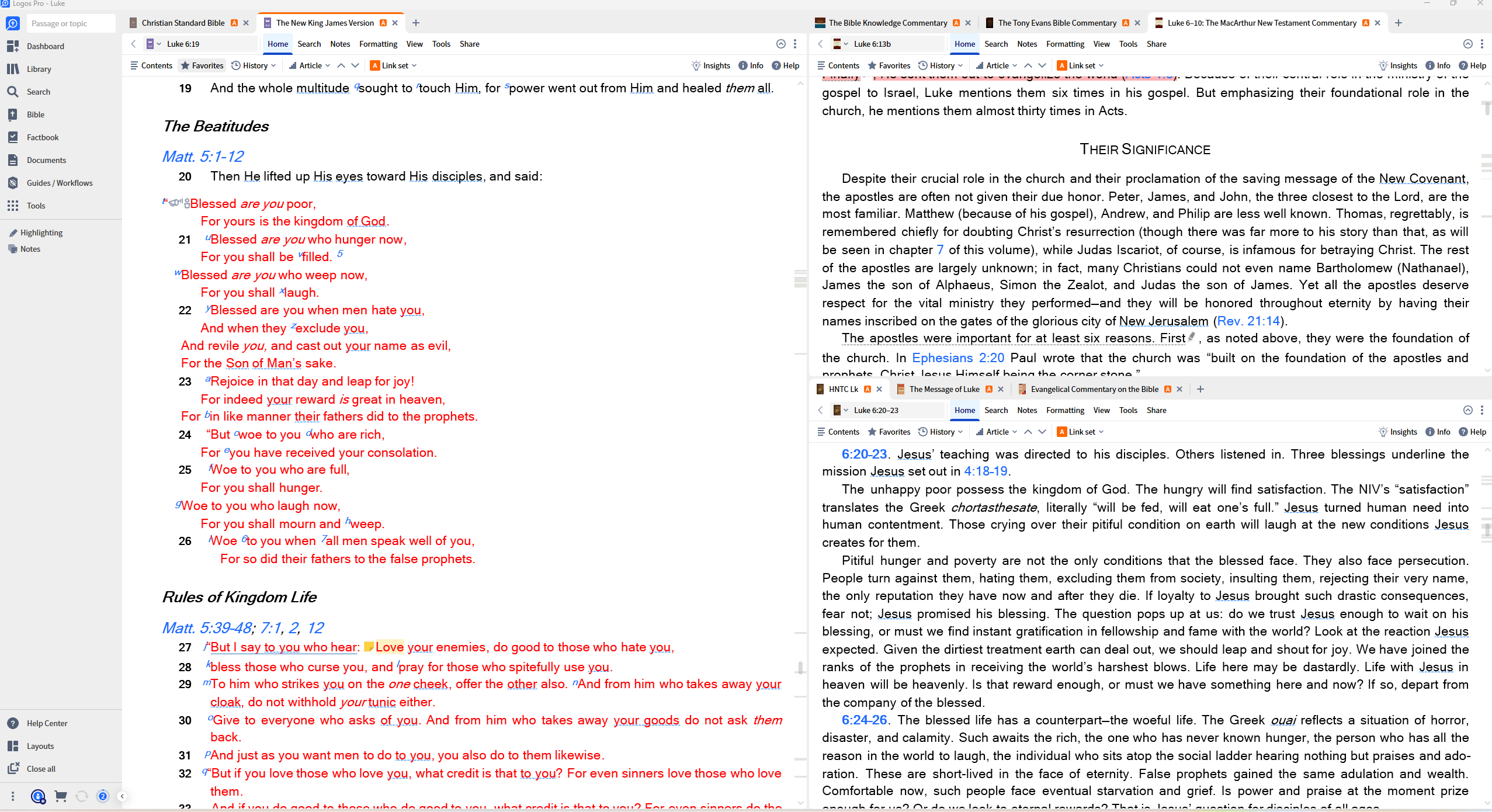Go back in the NKJV panel navigation
This screenshot has width=1492, height=812.
point(133,44)
